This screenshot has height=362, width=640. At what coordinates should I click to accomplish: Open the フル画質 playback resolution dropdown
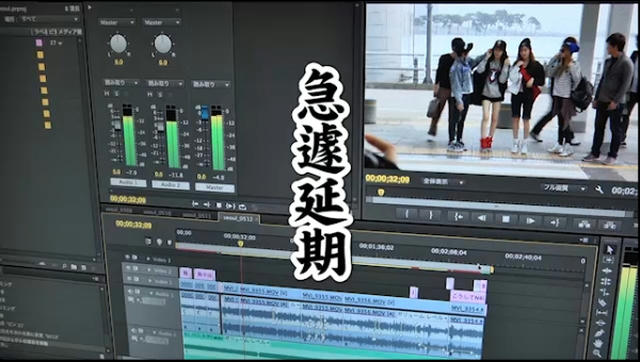[564, 188]
